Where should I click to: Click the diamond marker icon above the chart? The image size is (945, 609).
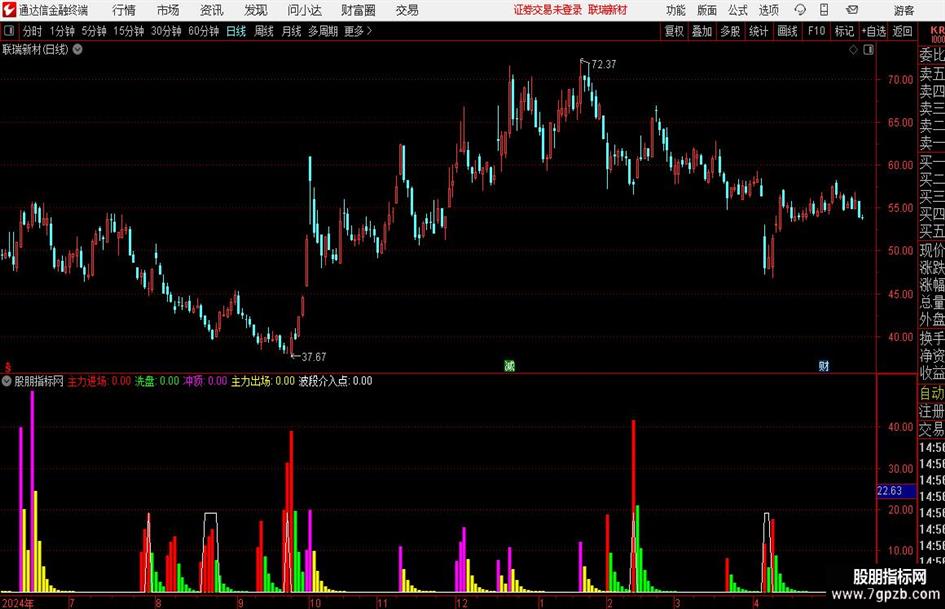853,50
